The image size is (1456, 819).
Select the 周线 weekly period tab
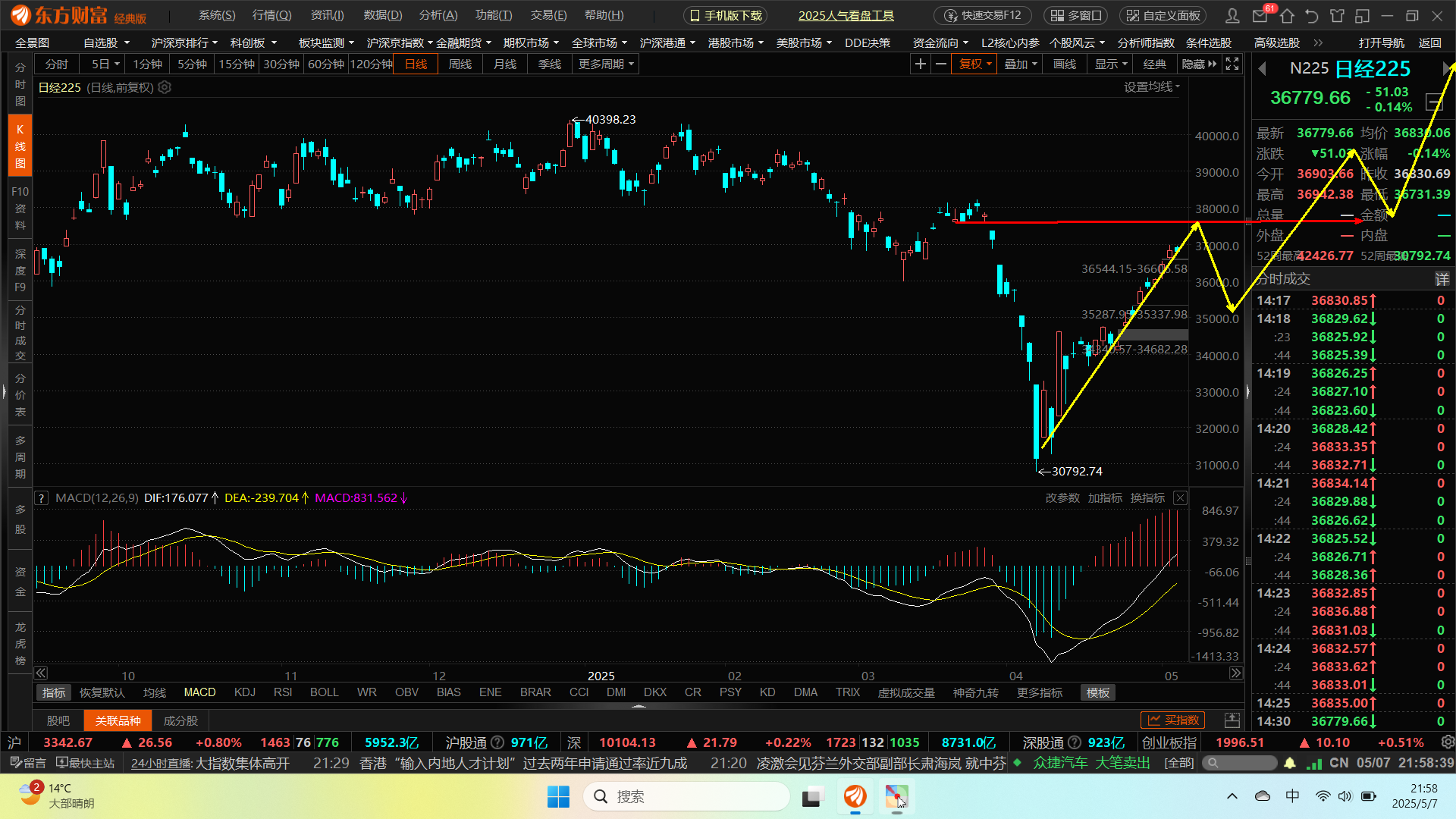pyautogui.click(x=460, y=64)
